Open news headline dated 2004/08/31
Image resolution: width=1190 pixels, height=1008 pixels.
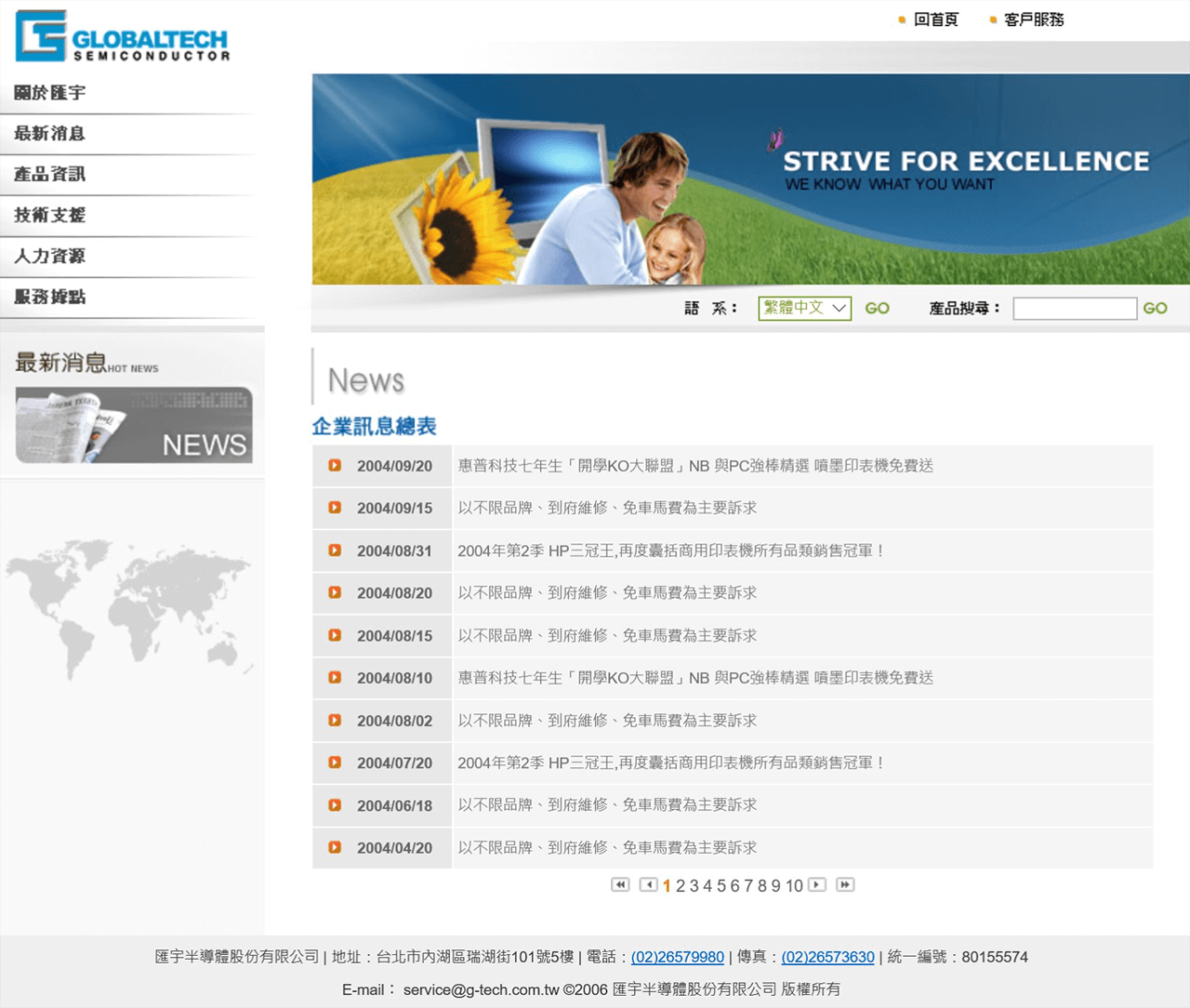(671, 550)
